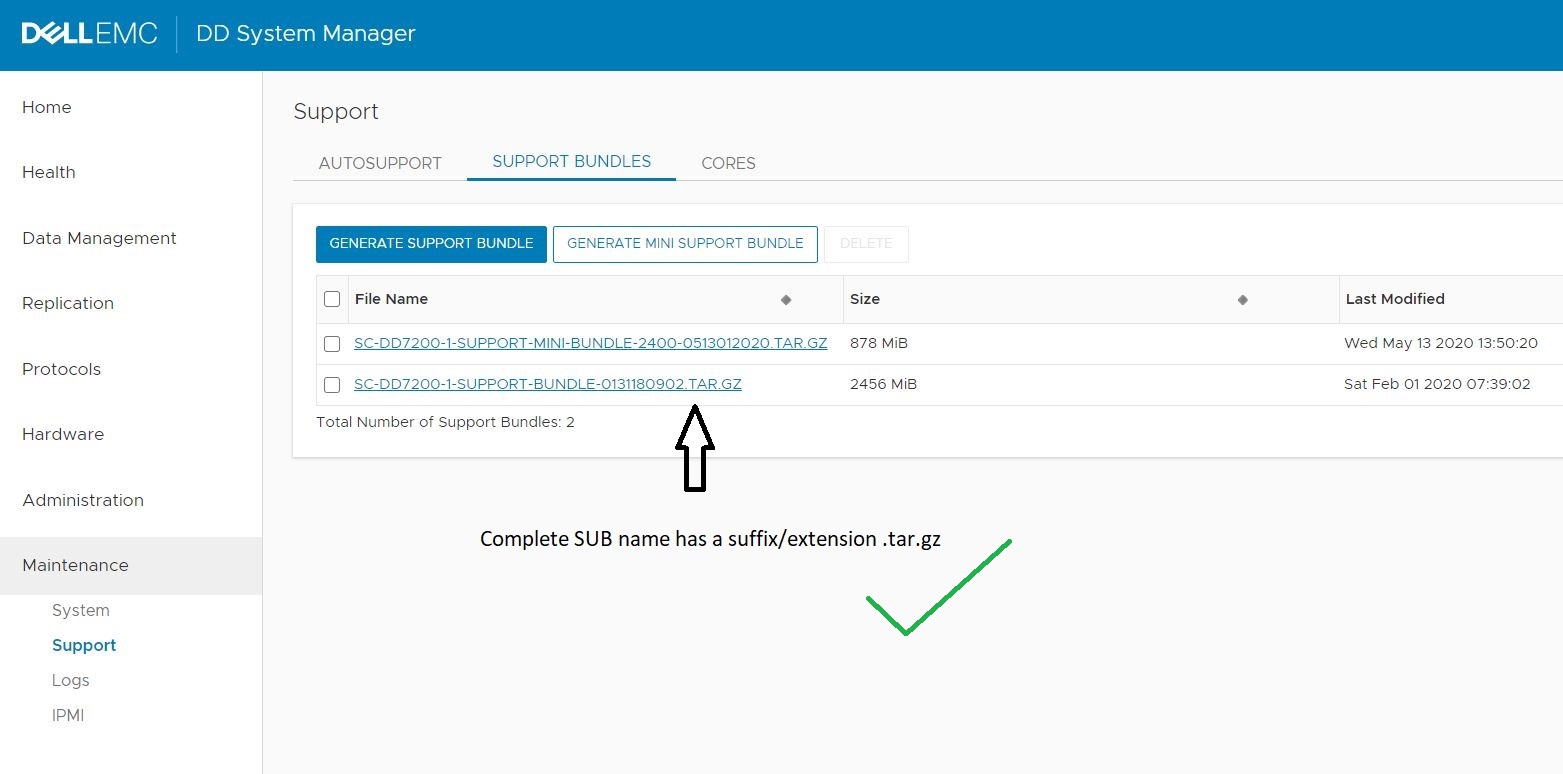This screenshot has width=1563, height=774.
Task: Sort the File Name column using its sort diamond
Action: point(786,299)
